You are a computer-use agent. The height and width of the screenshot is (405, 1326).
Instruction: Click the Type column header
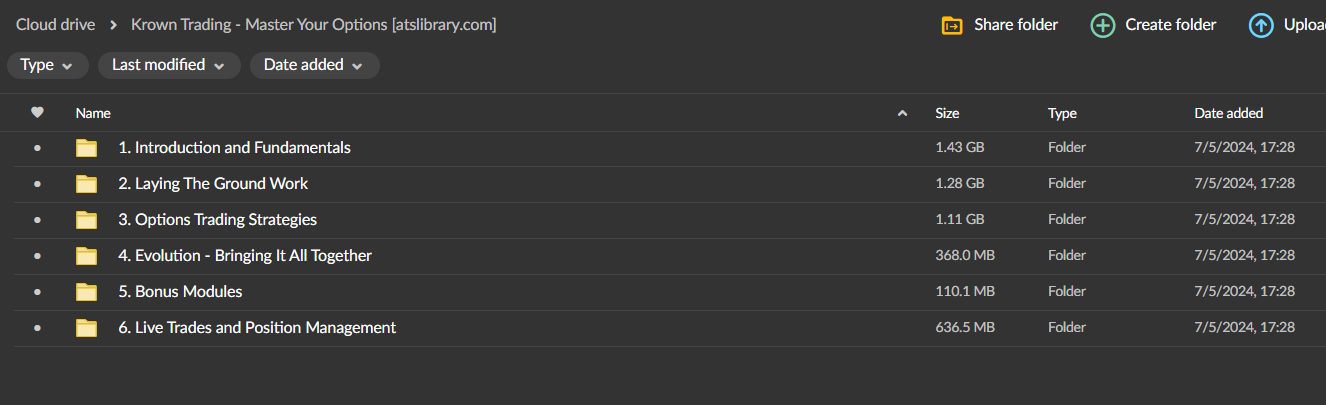click(1062, 113)
